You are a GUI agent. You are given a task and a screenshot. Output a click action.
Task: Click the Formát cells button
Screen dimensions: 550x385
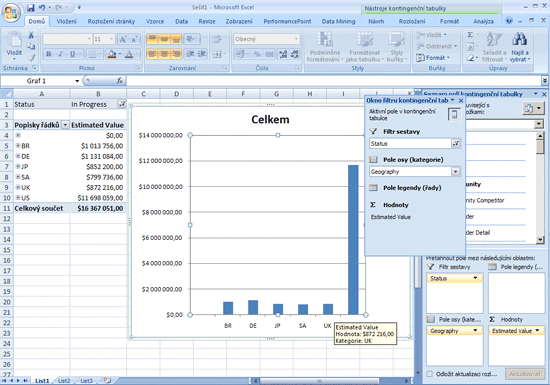pos(433,58)
